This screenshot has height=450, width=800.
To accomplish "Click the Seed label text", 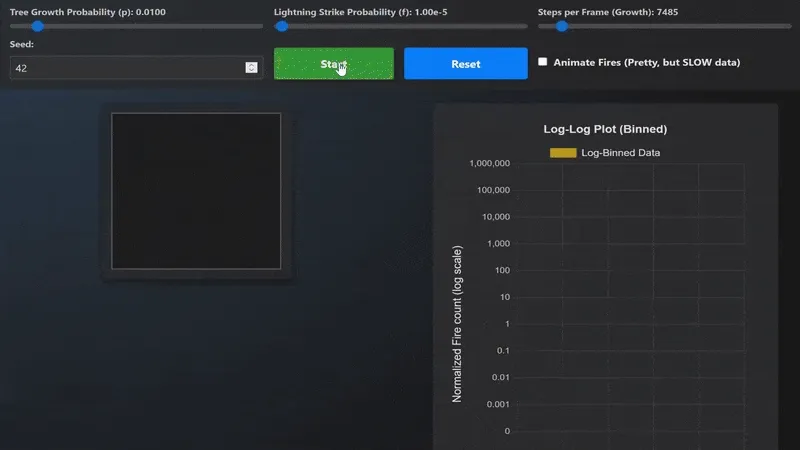I will (23, 44).
